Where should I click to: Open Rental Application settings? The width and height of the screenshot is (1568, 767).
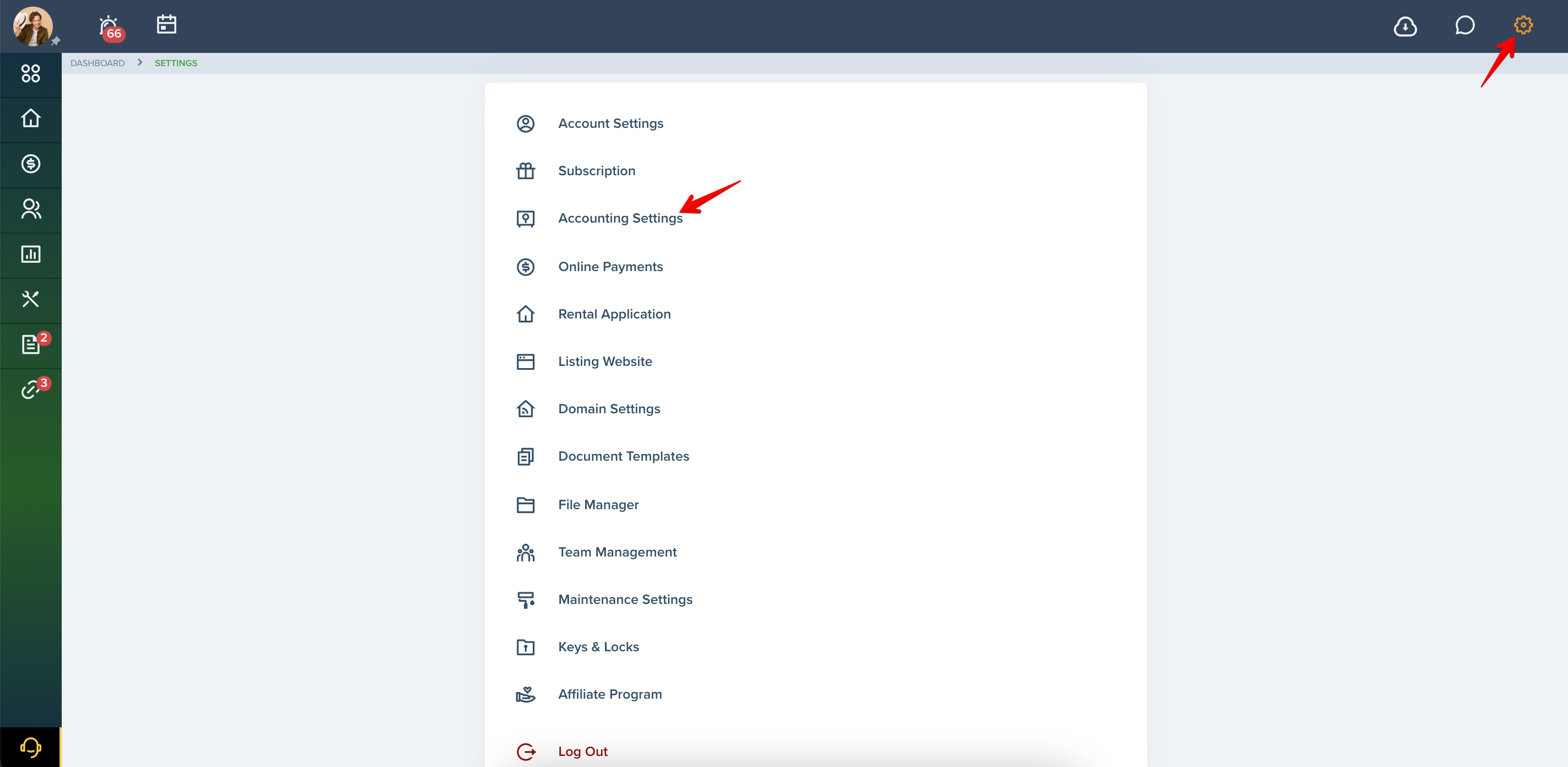(x=614, y=314)
